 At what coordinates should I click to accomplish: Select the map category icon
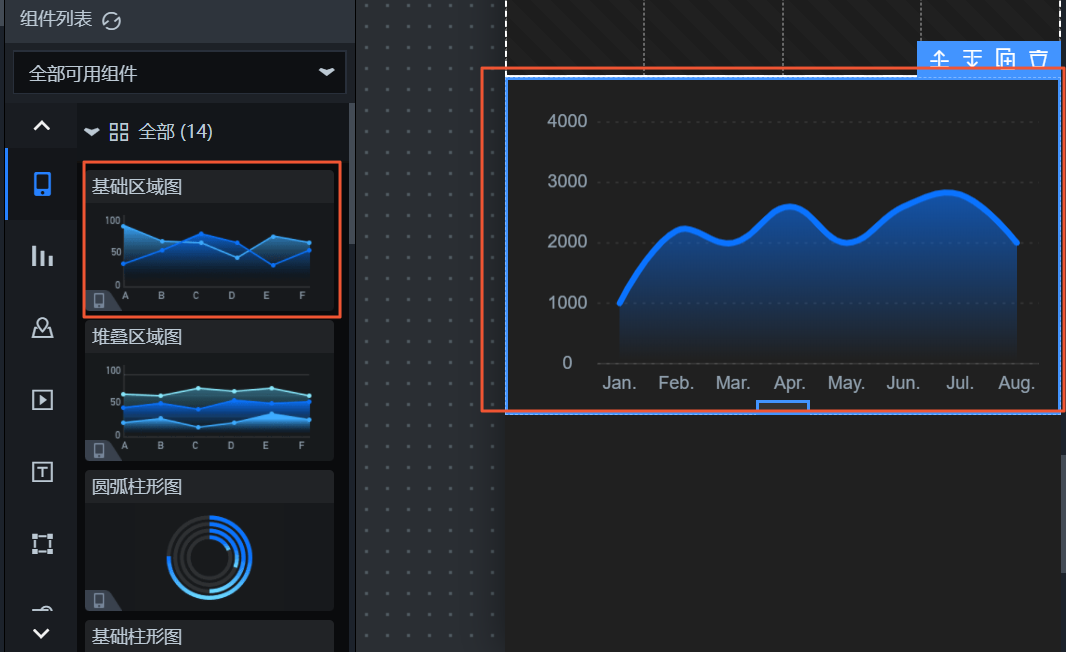tap(42, 328)
